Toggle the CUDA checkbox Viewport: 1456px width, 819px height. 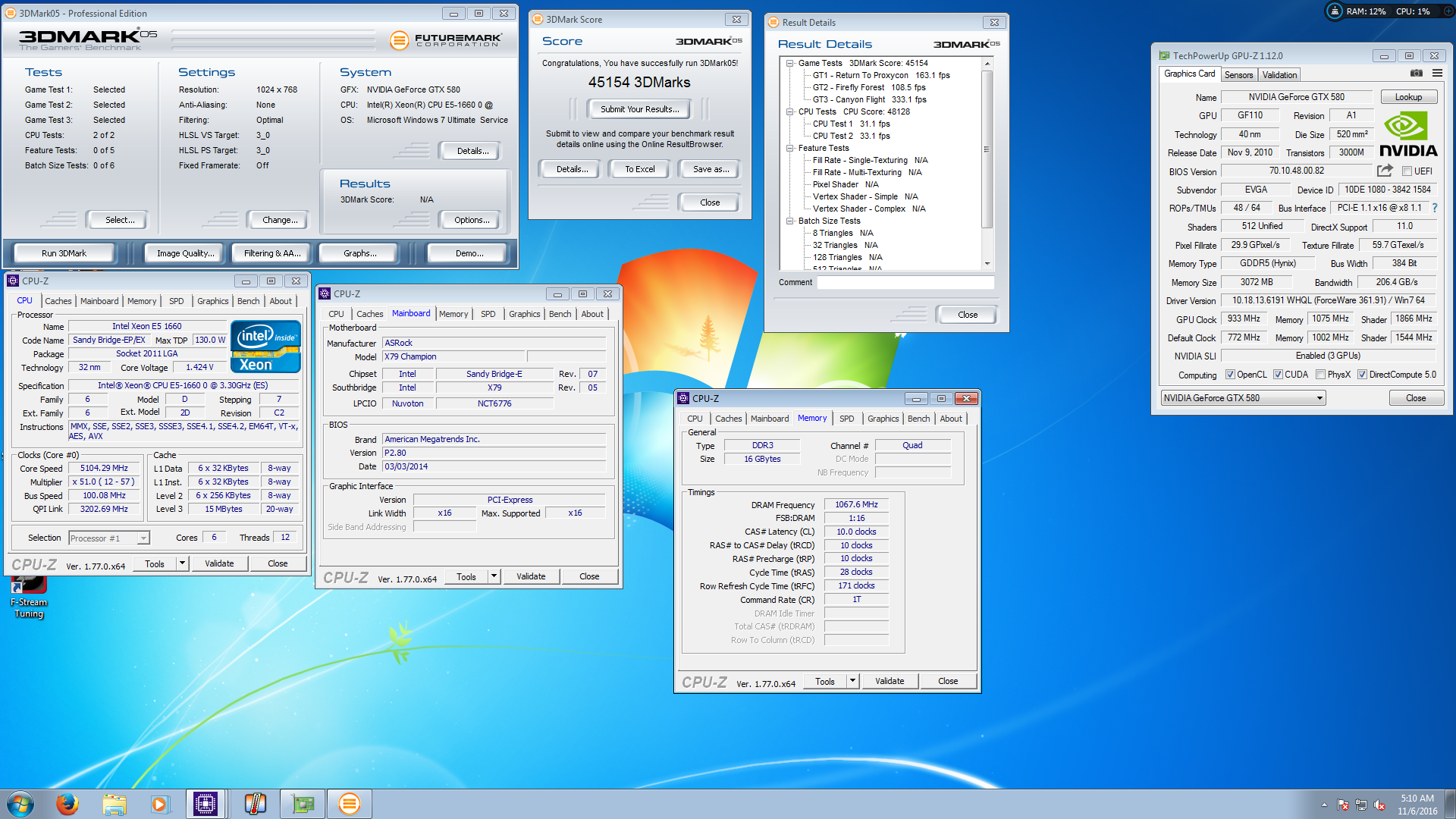(1278, 375)
